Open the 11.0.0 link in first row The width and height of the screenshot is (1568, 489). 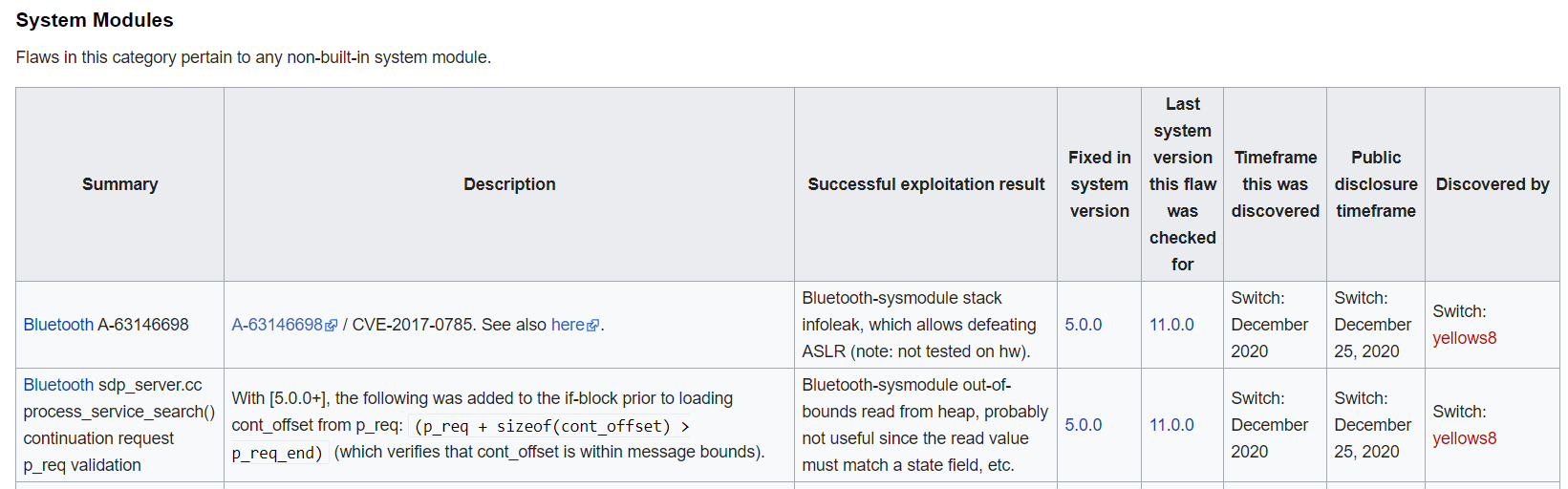tap(1171, 325)
